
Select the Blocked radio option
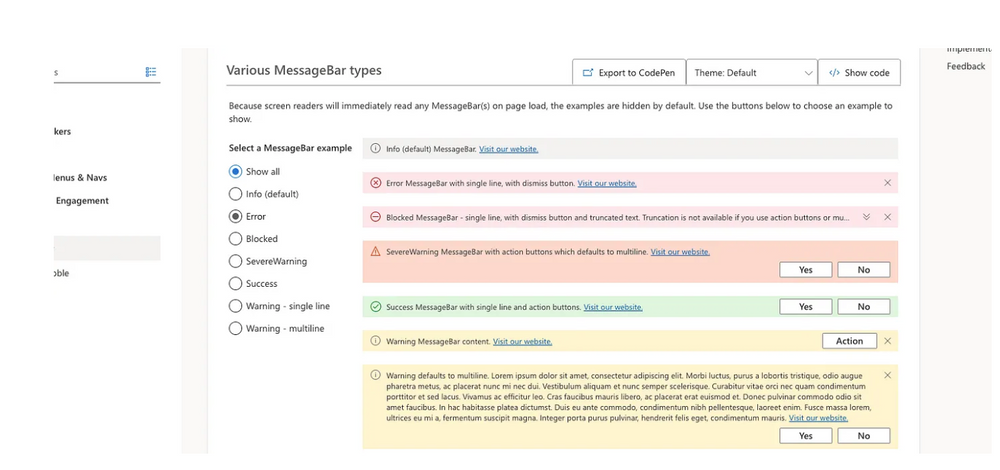tap(236, 239)
